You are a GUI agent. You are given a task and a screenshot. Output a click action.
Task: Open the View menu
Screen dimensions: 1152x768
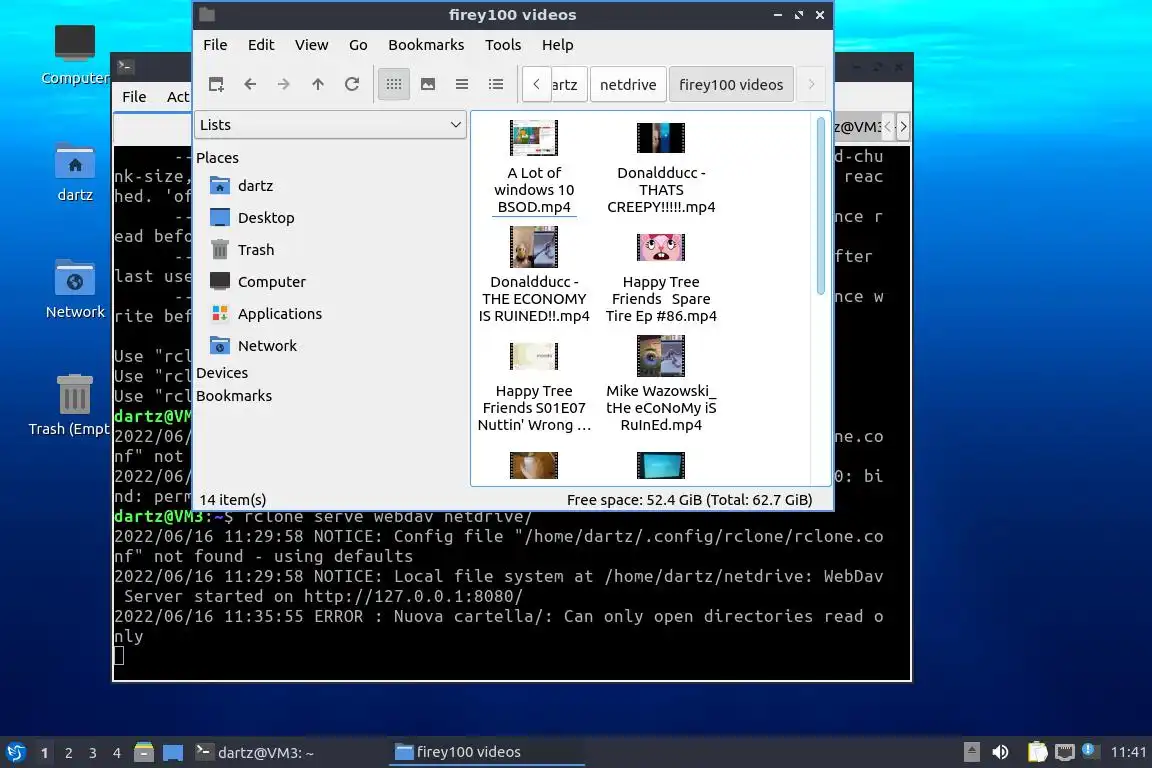coord(312,45)
